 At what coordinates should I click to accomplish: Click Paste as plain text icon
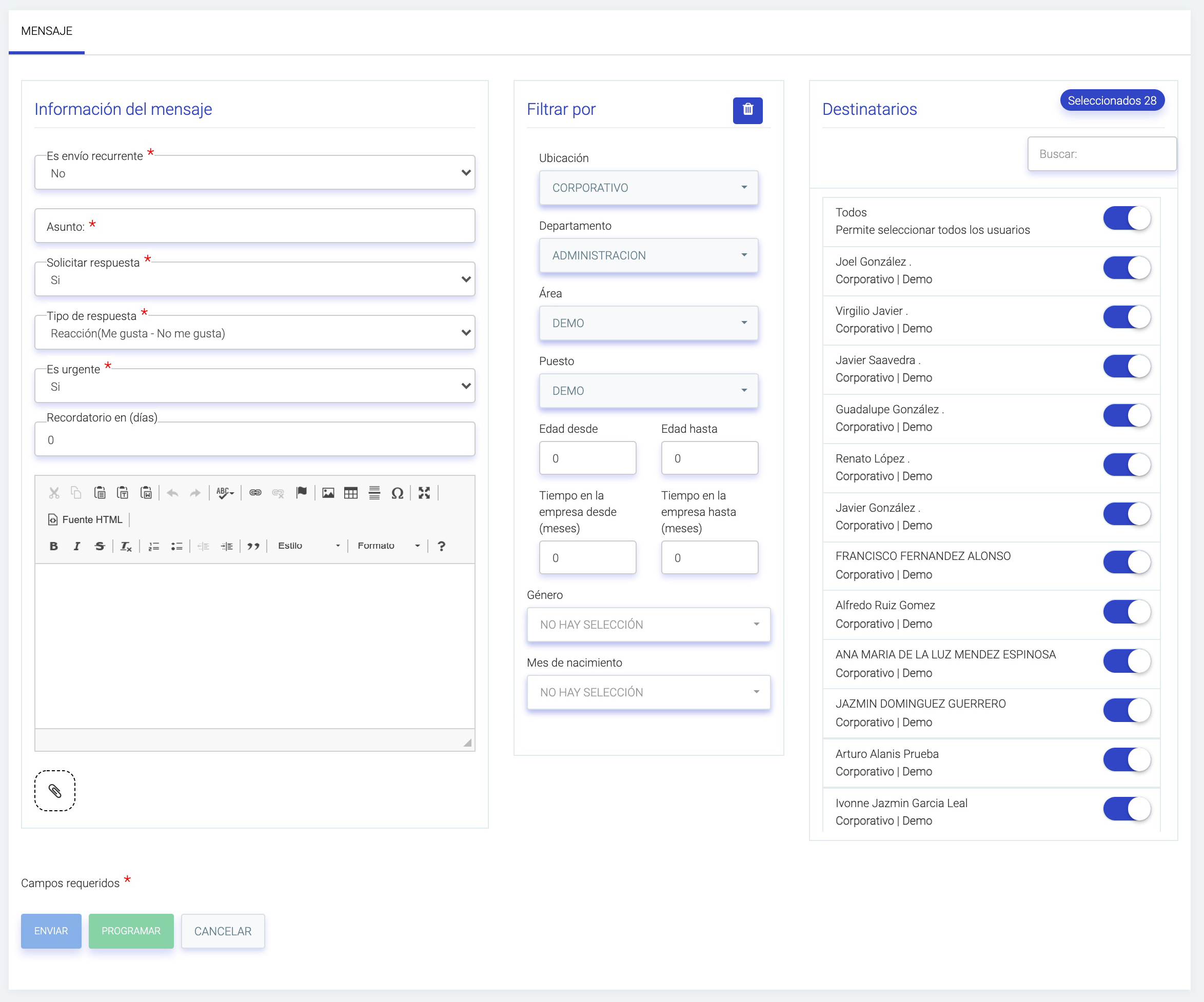tap(123, 493)
